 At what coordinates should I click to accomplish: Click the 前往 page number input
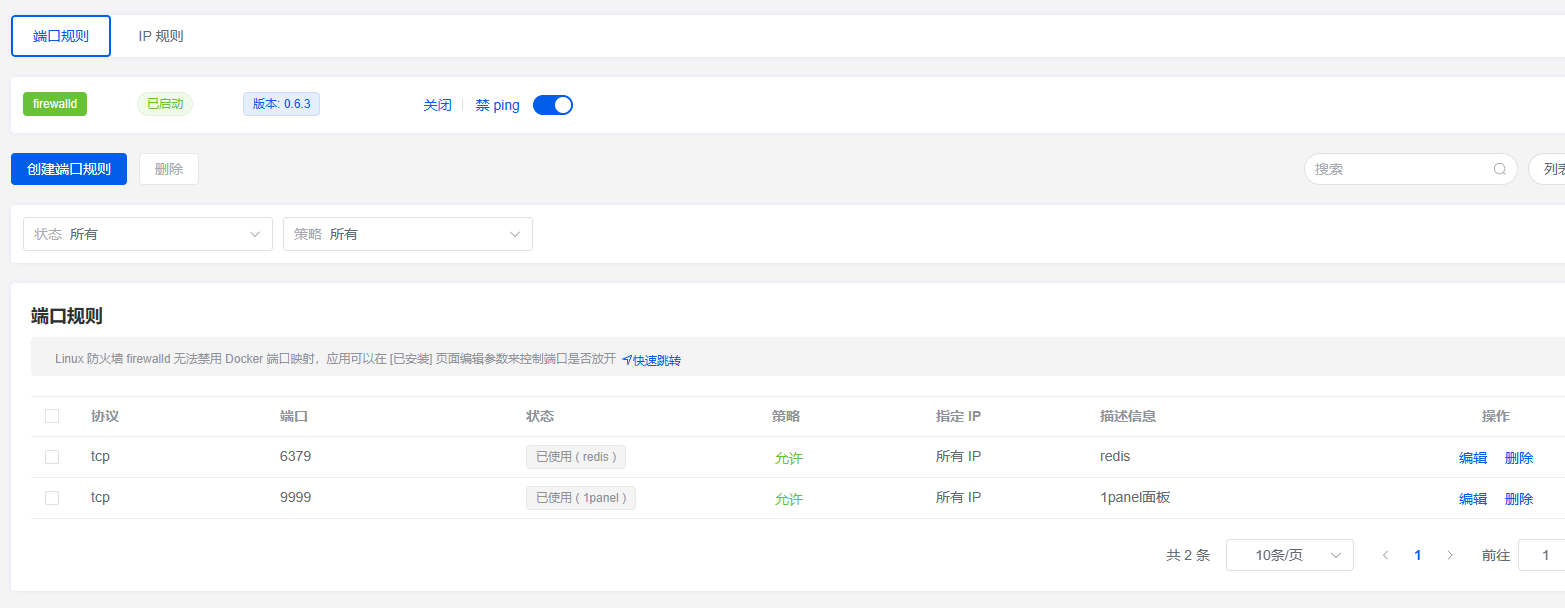coord(1541,555)
